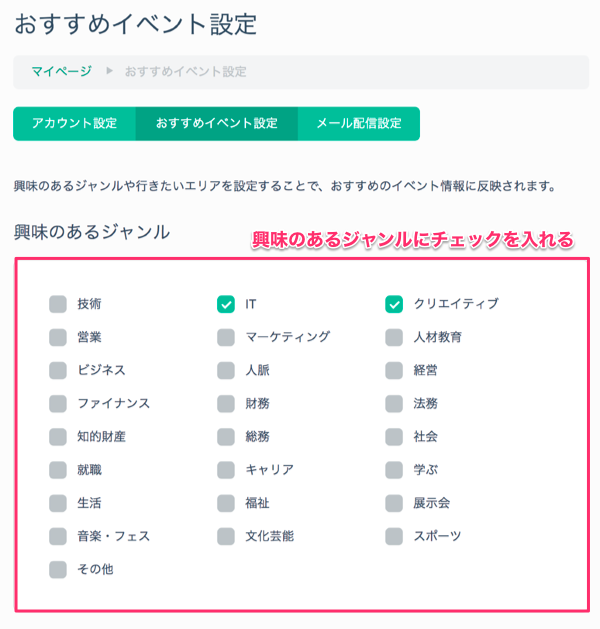Check the ビジネス genre option
Image resolution: width=600 pixels, height=629 pixels.
coord(58,370)
